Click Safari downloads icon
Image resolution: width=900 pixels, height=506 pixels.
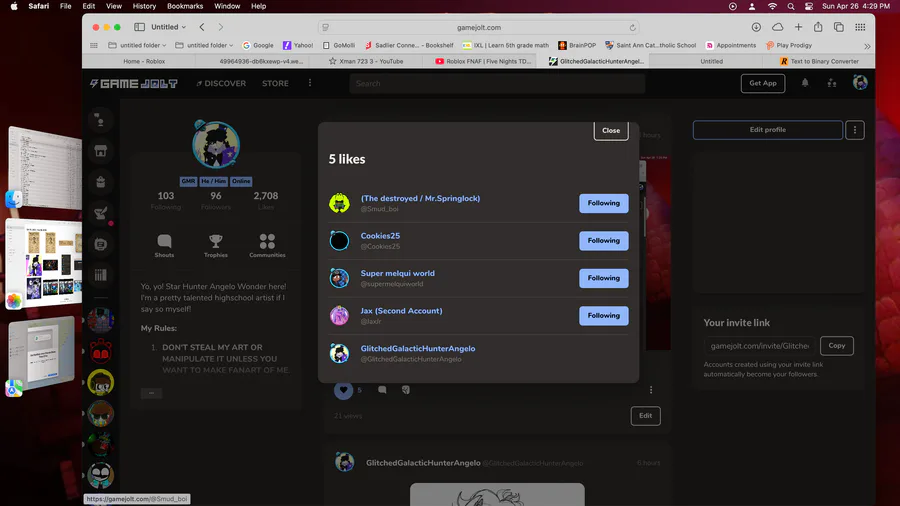(x=756, y=27)
